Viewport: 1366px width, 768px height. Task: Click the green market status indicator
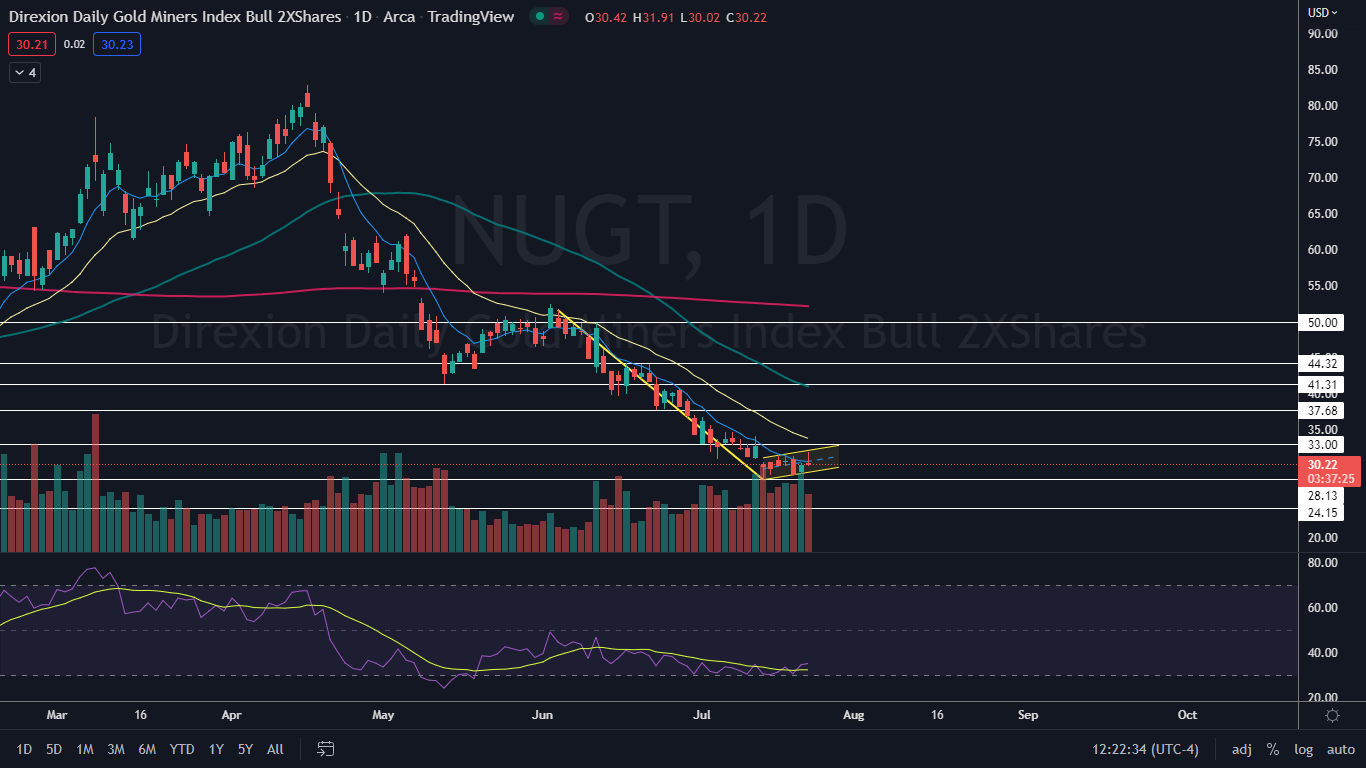click(539, 17)
